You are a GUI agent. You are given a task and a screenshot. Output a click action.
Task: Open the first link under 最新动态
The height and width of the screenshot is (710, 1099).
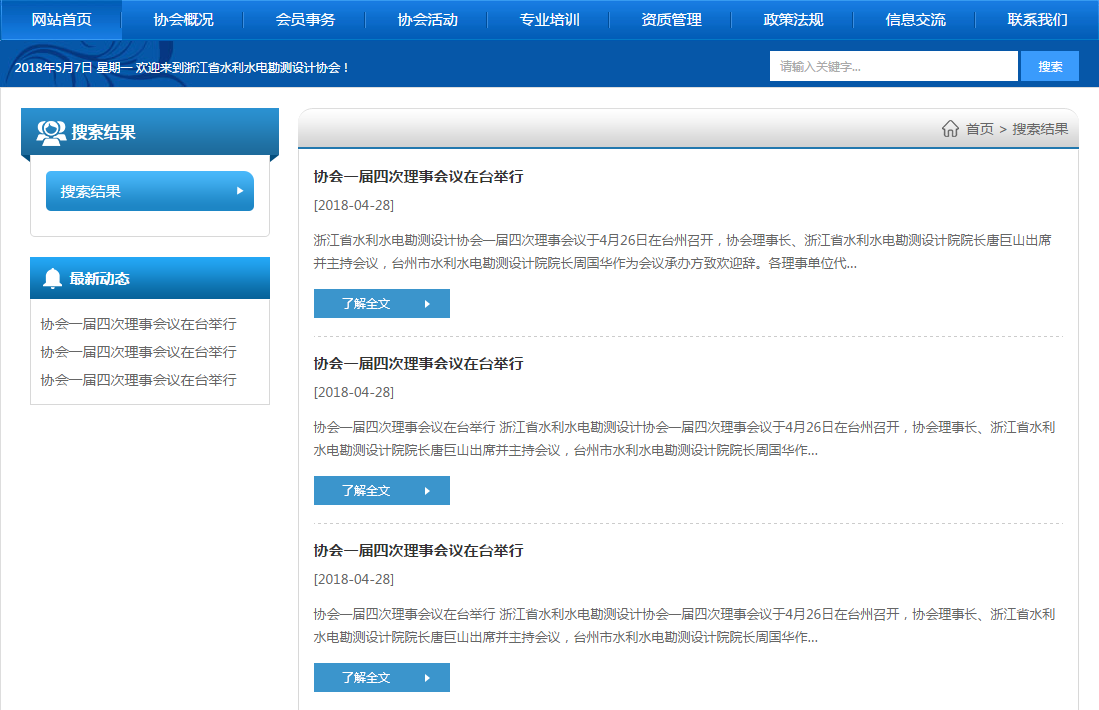pyautogui.click(x=138, y=324)
